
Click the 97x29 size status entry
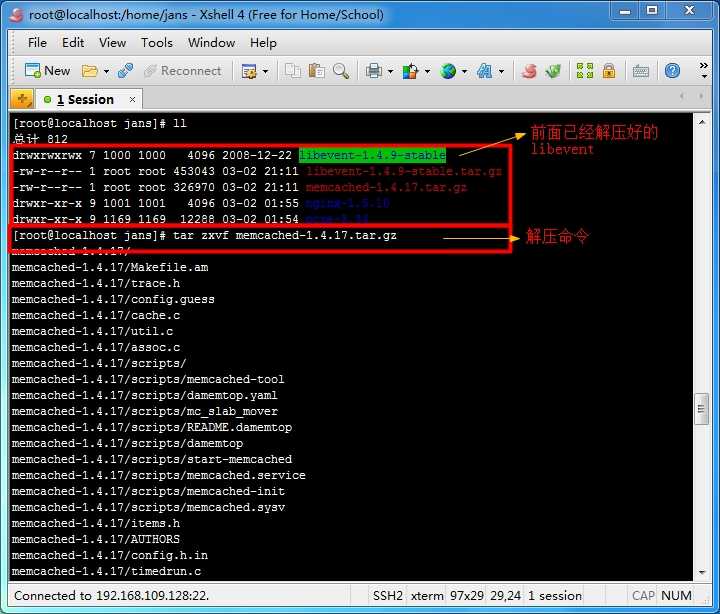click(467, 596)
